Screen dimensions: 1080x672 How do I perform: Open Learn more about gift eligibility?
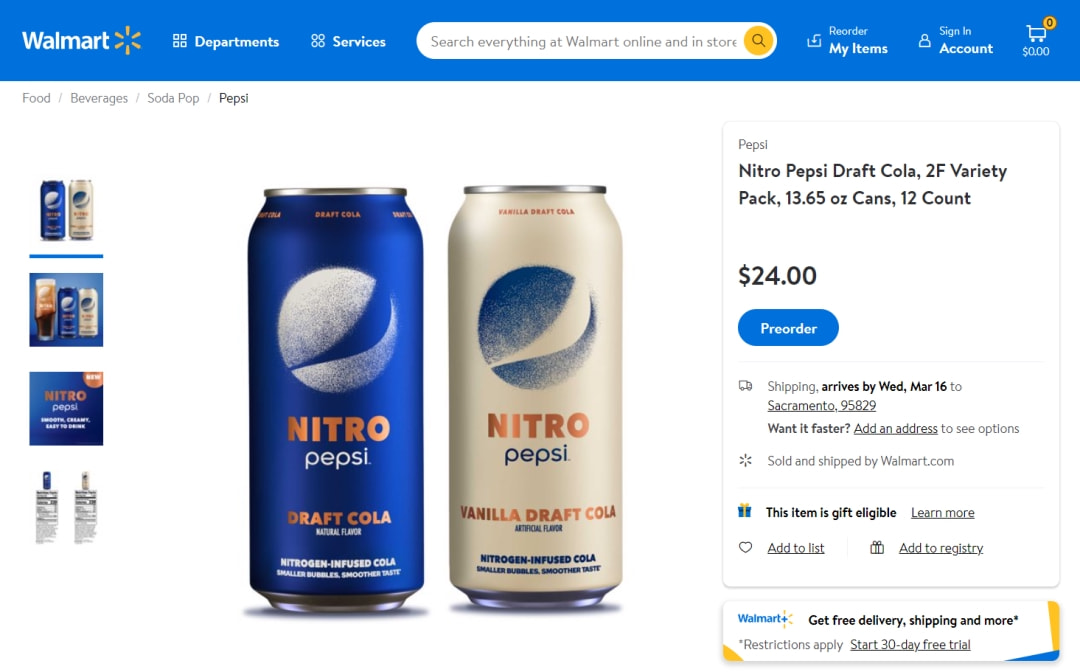tap(942, 512)
